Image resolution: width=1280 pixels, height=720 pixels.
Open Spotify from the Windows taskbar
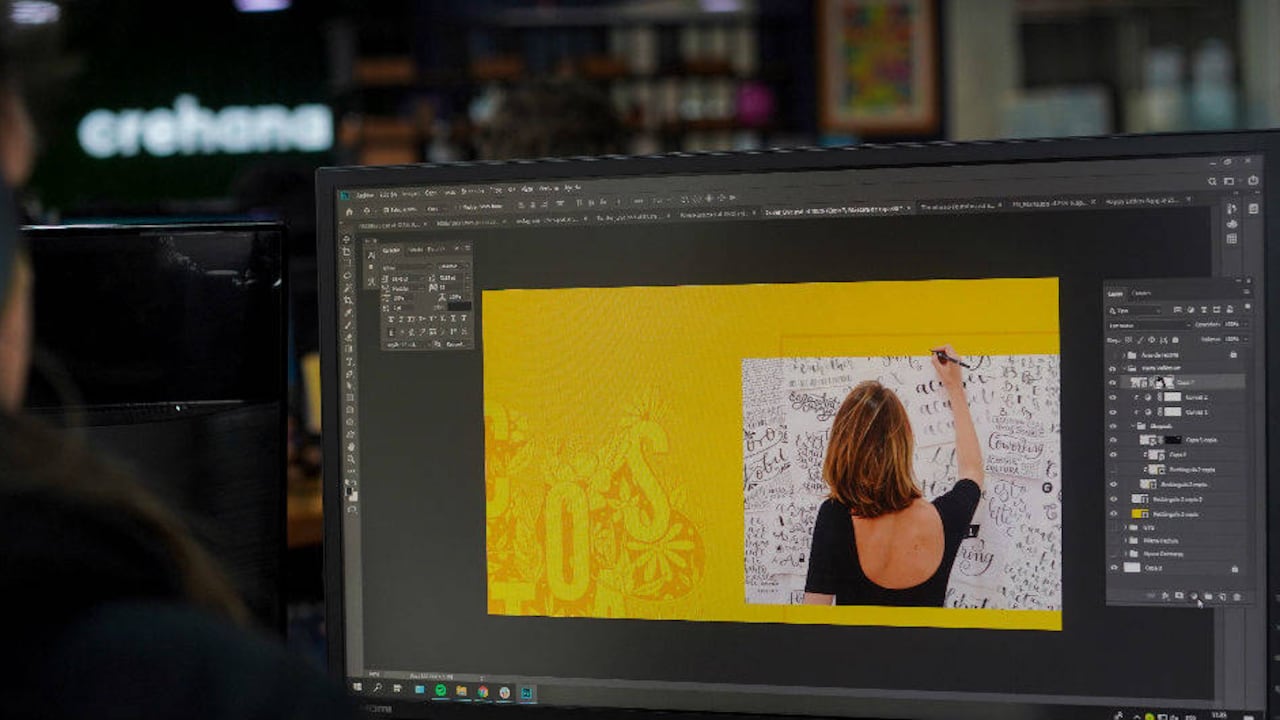440,690
